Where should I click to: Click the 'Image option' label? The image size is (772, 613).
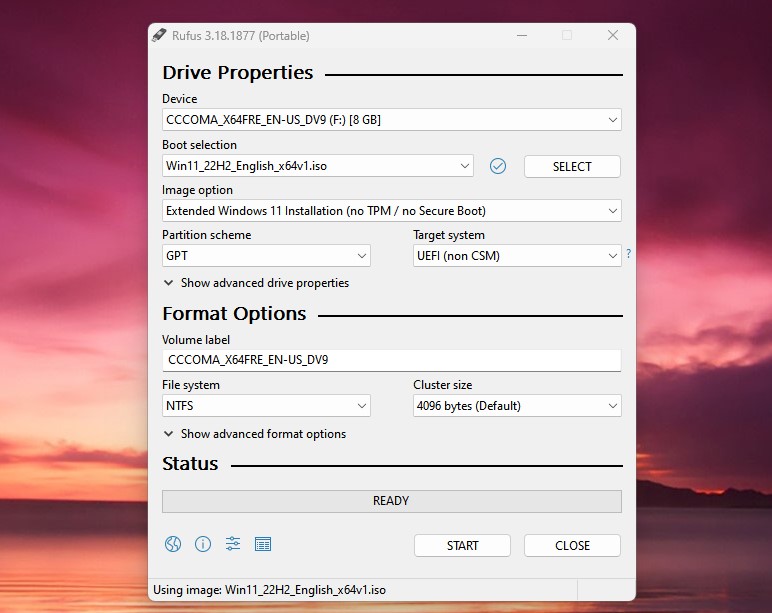pos(197,190)
